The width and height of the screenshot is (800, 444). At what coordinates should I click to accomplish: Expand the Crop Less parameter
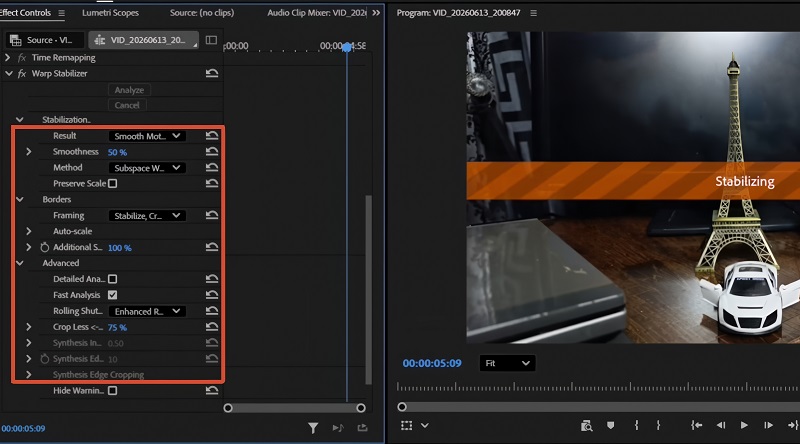click(x=29, y=327)
